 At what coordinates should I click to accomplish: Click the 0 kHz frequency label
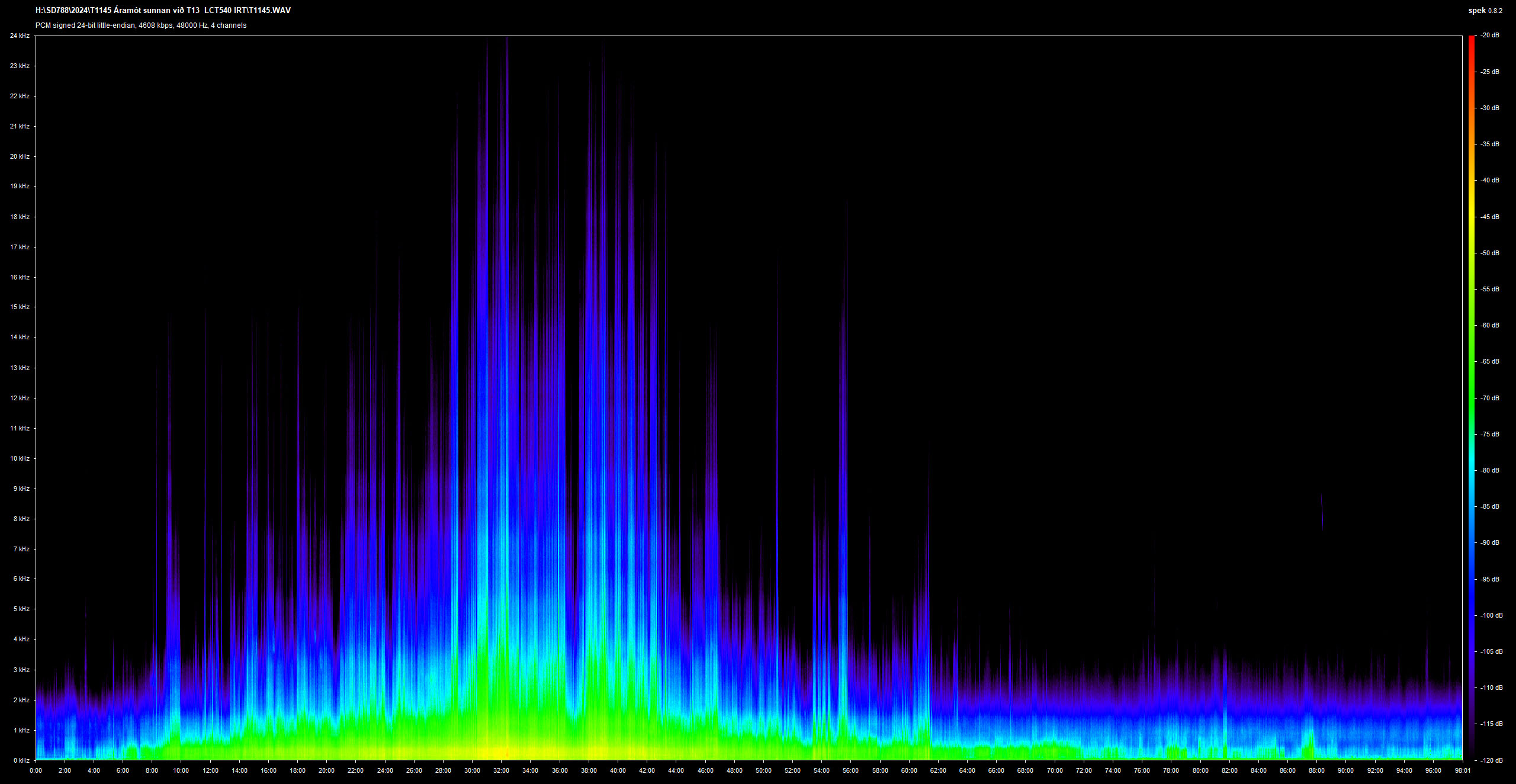(21, 760)
